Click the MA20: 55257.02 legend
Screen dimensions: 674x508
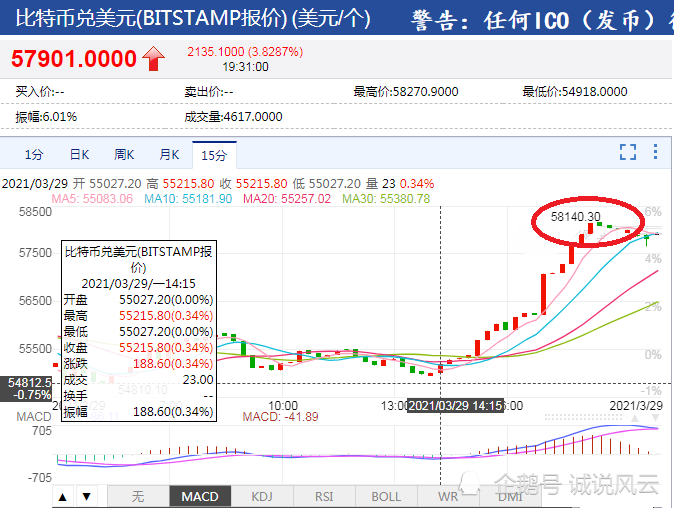coord(287,199)
